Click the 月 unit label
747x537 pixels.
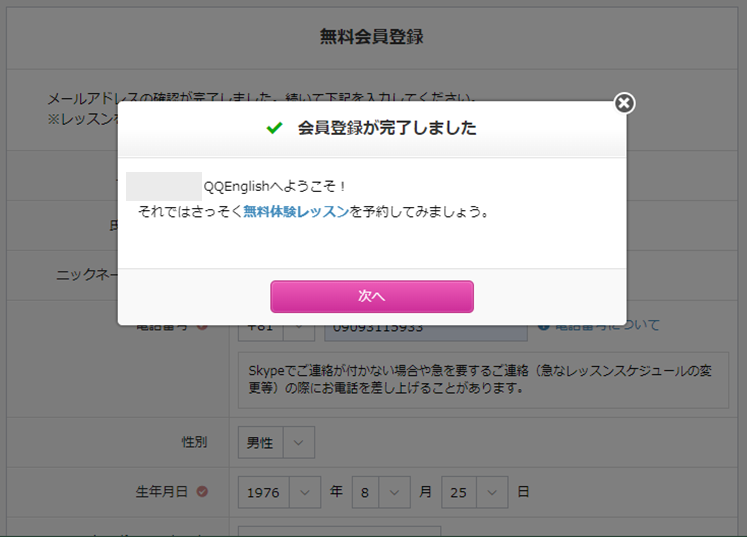tap(425, 492)
